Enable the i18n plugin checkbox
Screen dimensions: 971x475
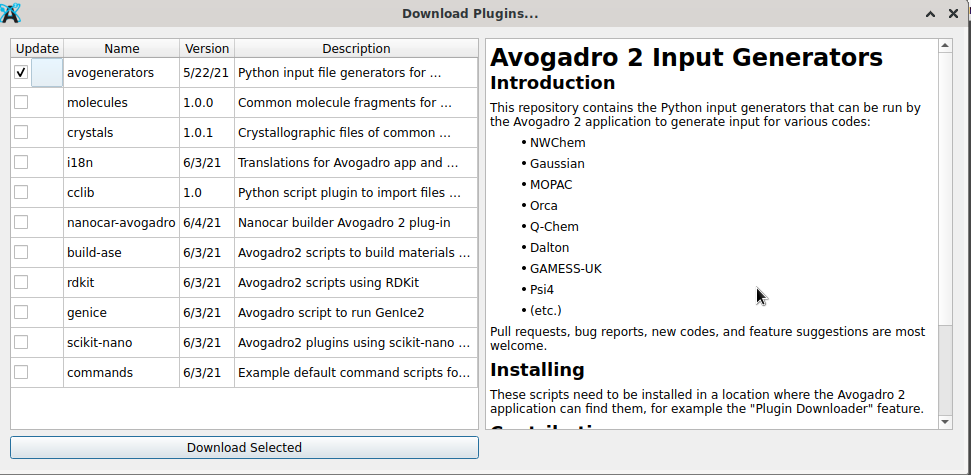(21, 162)
